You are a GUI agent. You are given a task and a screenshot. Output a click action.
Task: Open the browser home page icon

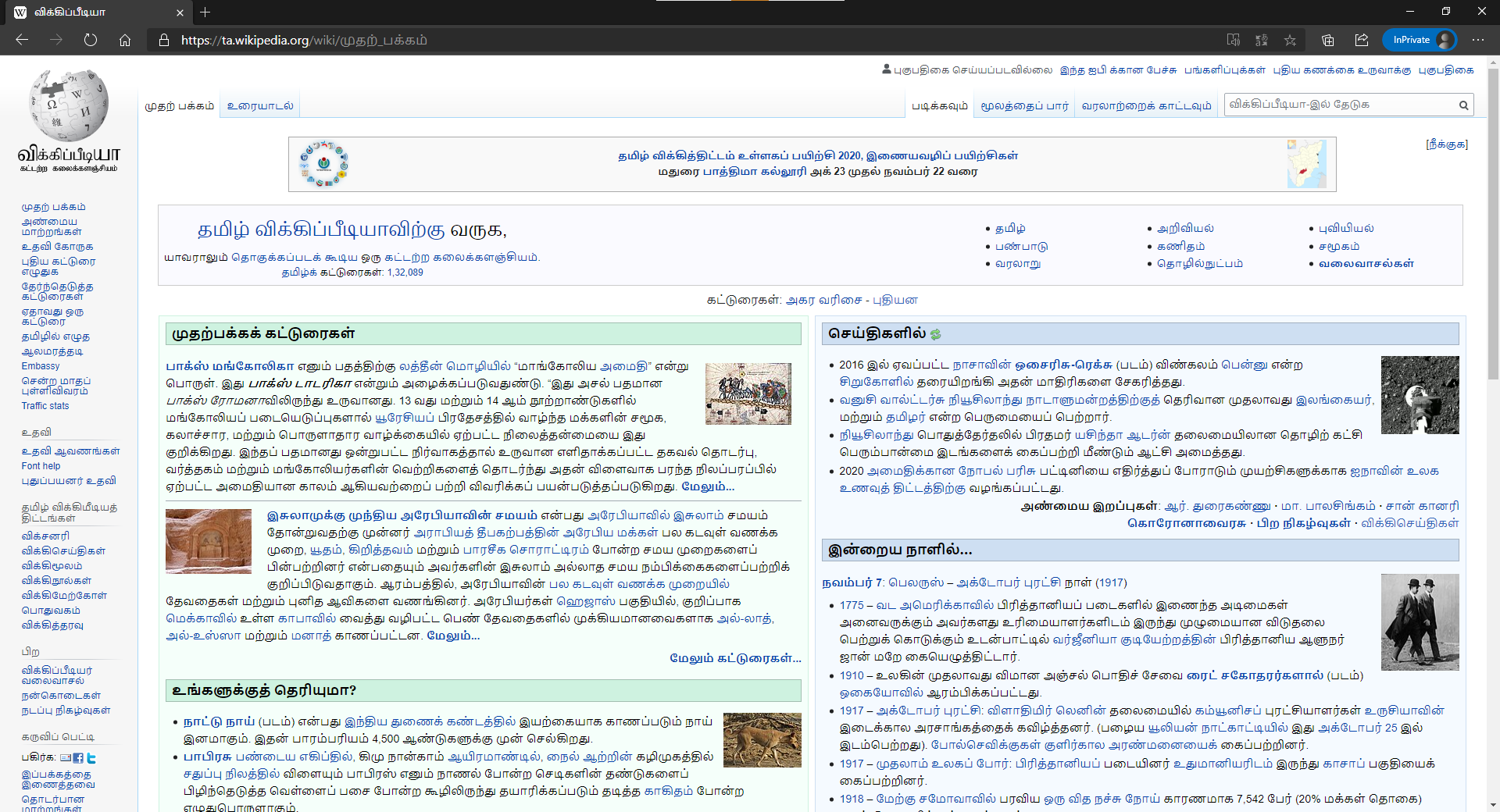click(125, 40)
